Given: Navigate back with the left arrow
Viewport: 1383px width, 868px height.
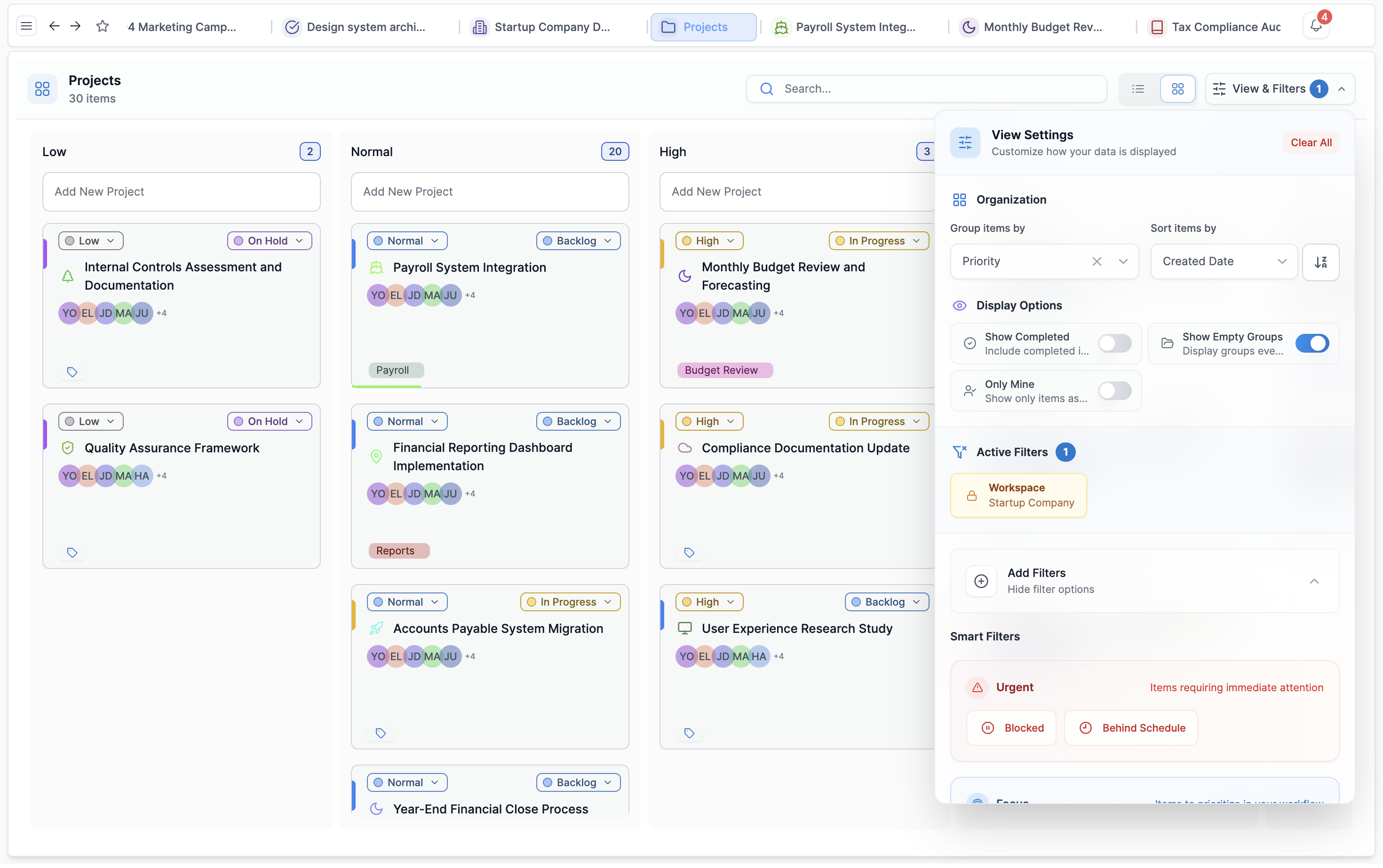Looking at the screenshot, I should click(x=54, y=26).
